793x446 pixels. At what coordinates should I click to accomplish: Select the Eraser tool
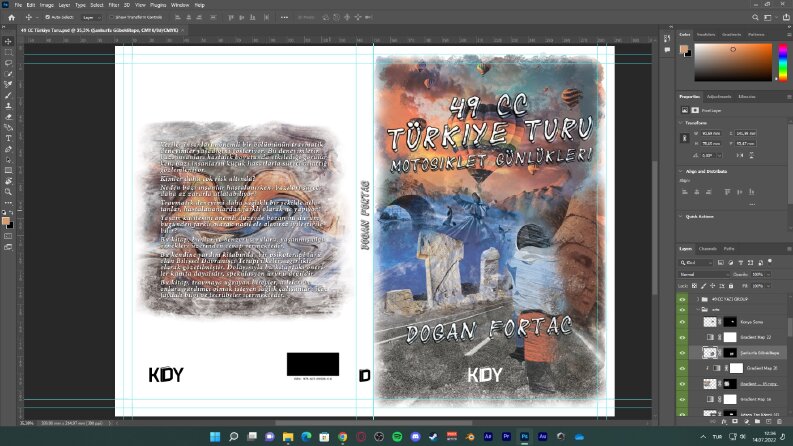[x=8, y=117]
